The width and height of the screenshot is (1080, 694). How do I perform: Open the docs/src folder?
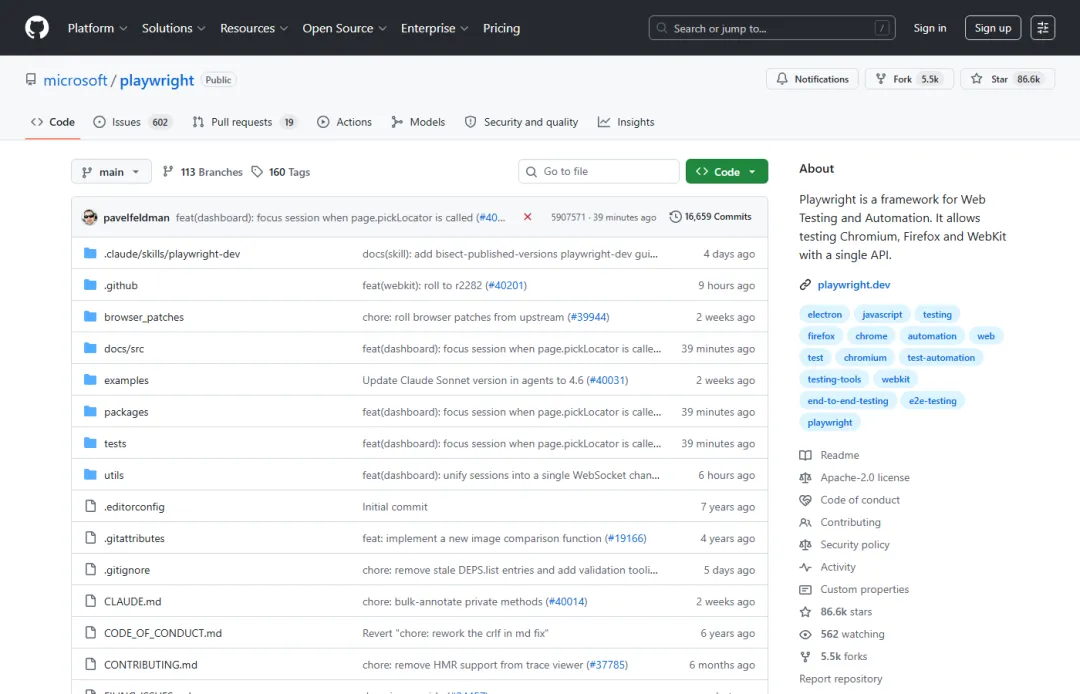coord(124,349)
